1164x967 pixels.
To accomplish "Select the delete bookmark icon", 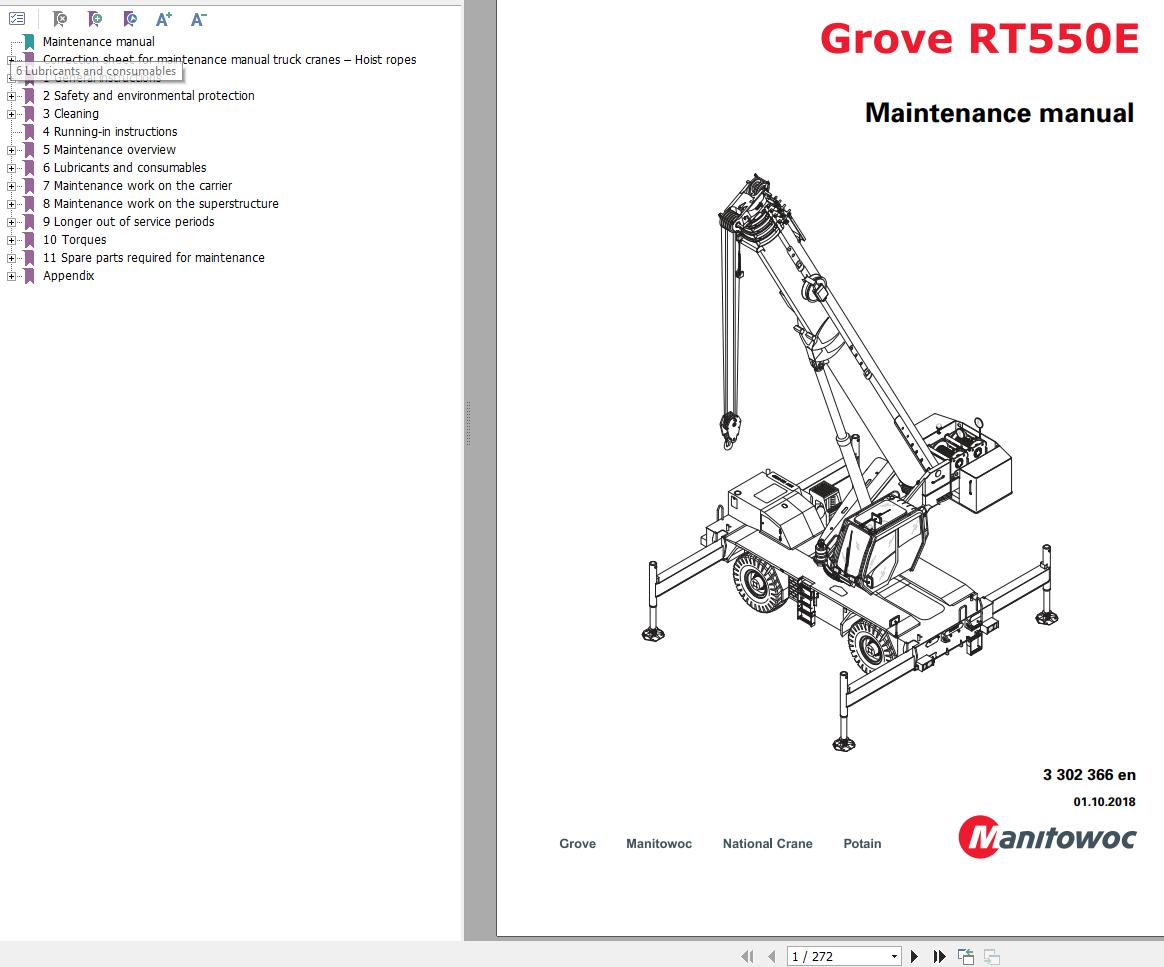I will tap(61, 19).
